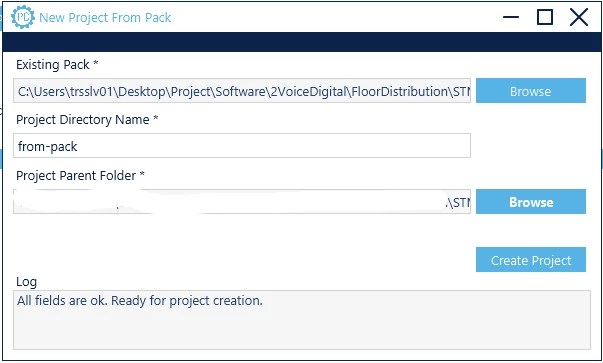Screen dimensions: 603x363
Task: Minimize the New Project From Pack window
Action: (x=511, y=17)
